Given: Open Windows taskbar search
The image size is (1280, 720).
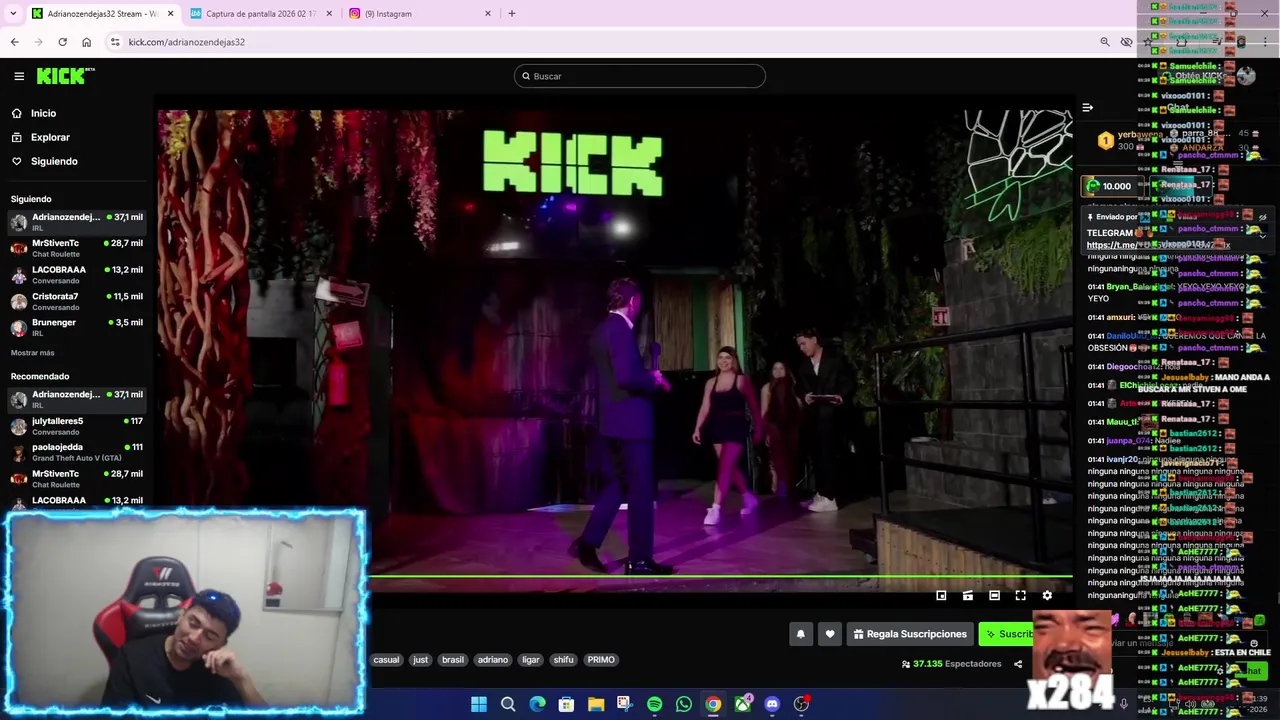Looking at the screenshot, I should coord(508,704).
